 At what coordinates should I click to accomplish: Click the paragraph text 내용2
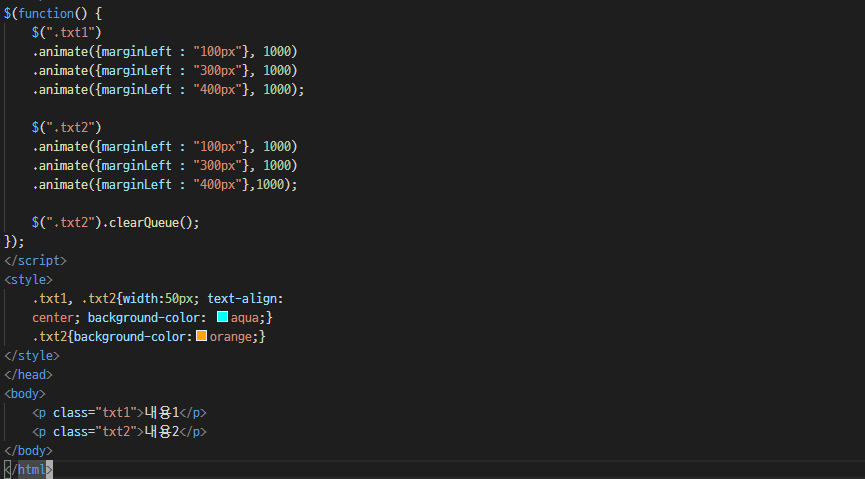click(162, 432)
